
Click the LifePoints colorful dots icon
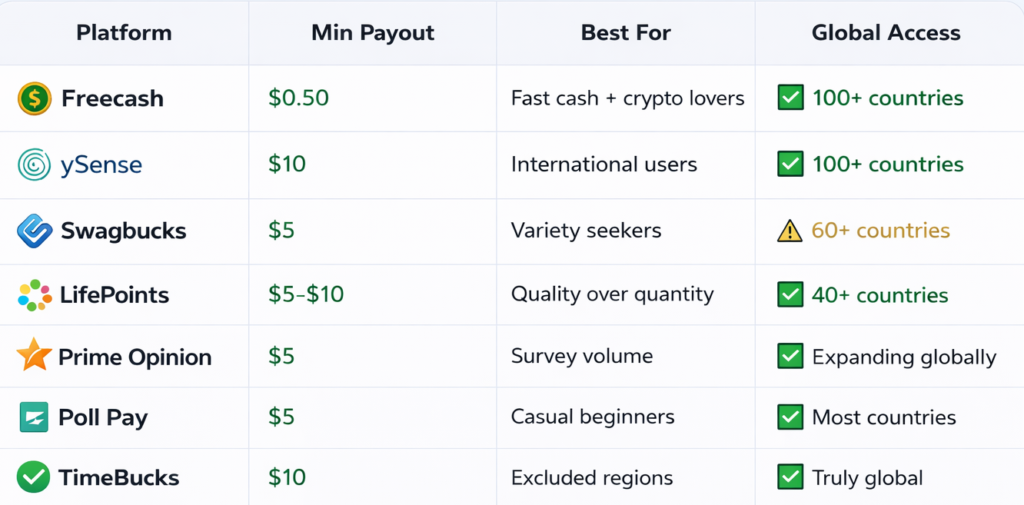(x=34, y=295)
